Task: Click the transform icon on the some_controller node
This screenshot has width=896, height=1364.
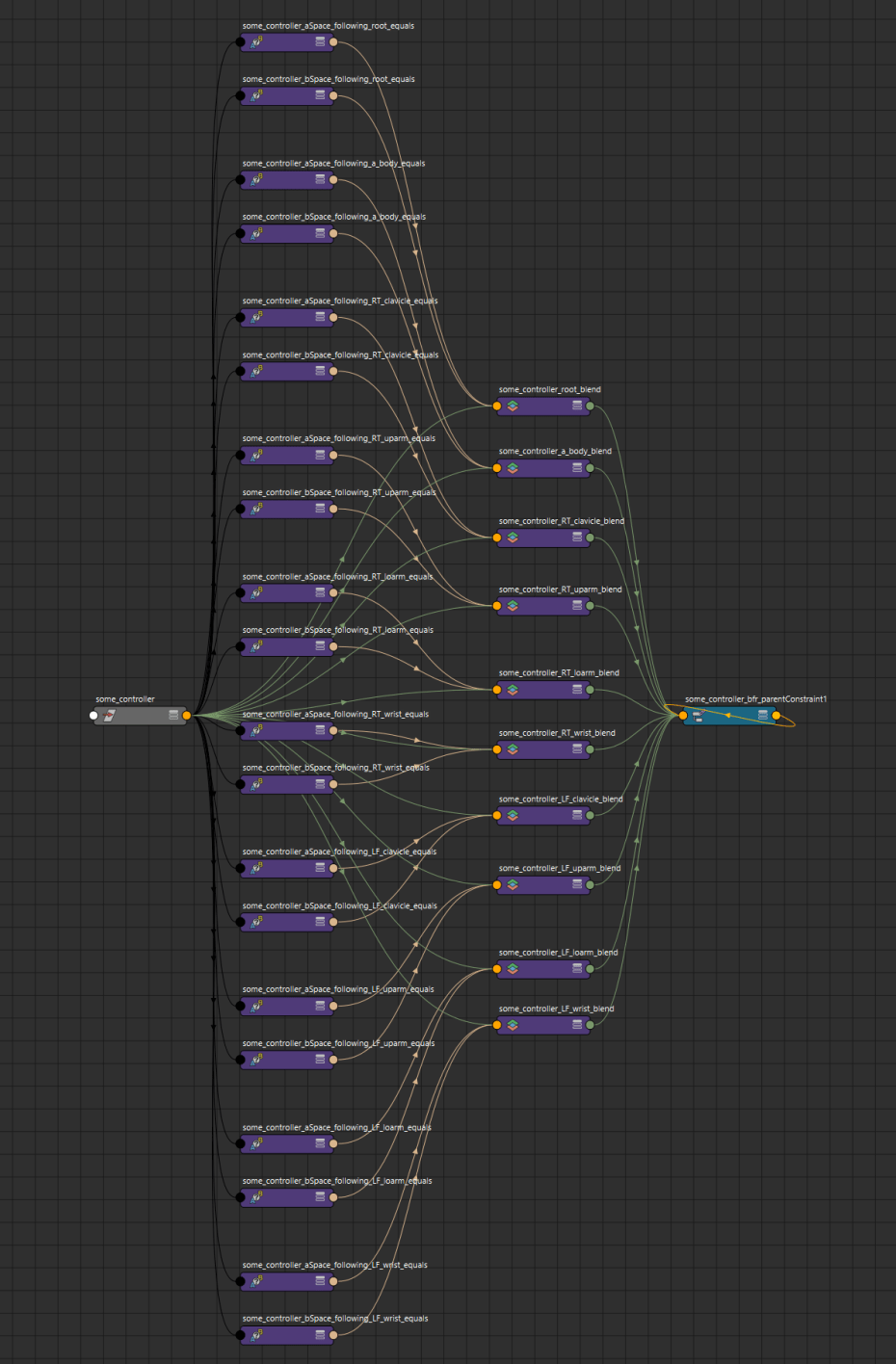Action: tap(109, 715)
